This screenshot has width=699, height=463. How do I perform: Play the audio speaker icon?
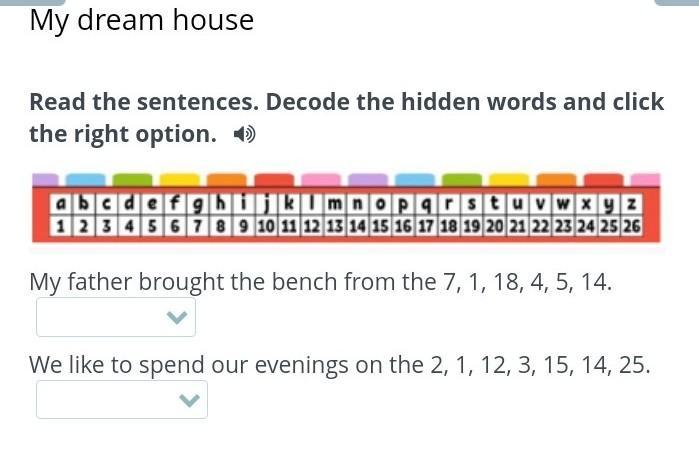[244, 134]
